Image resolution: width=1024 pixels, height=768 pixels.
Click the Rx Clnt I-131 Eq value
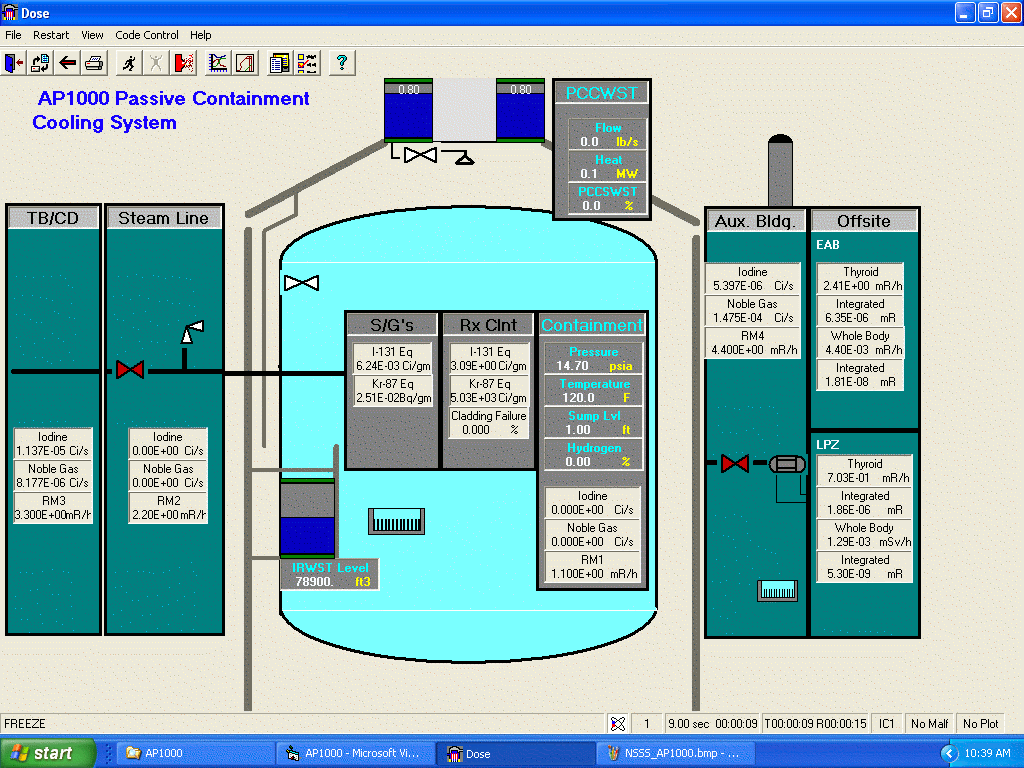click(x=488, y=359)
